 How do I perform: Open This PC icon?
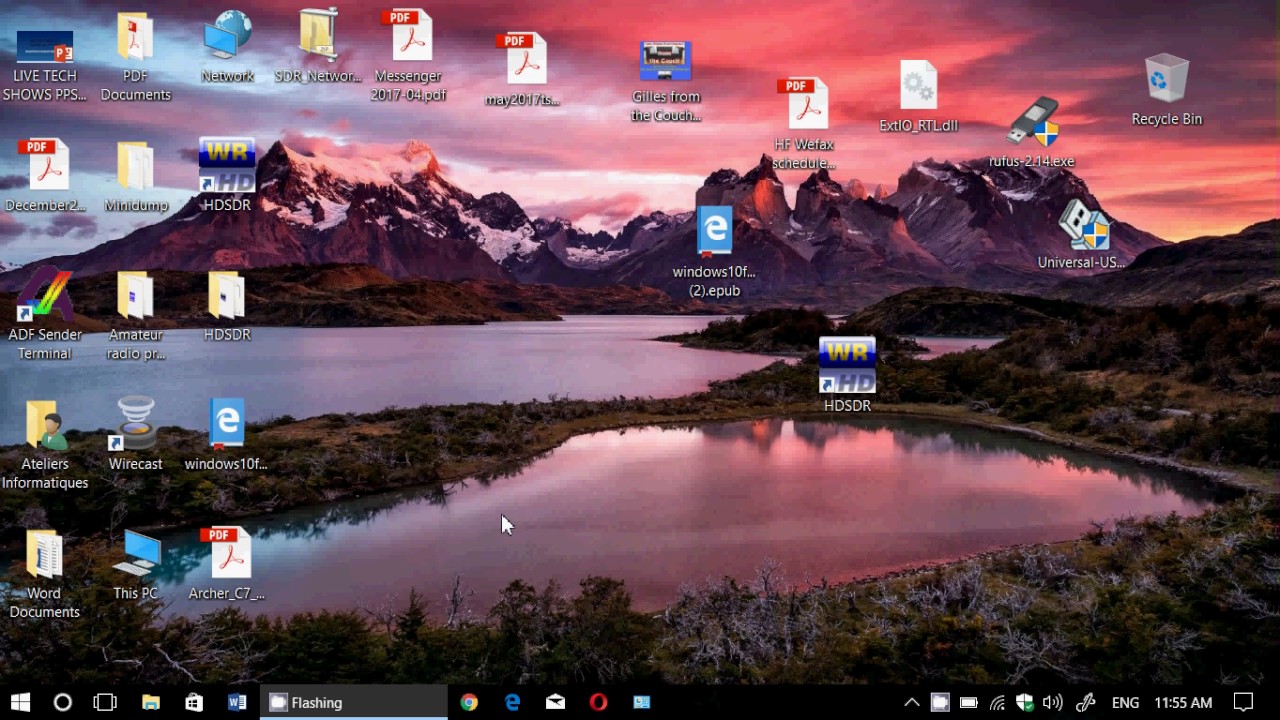click(x=135, y=565)
